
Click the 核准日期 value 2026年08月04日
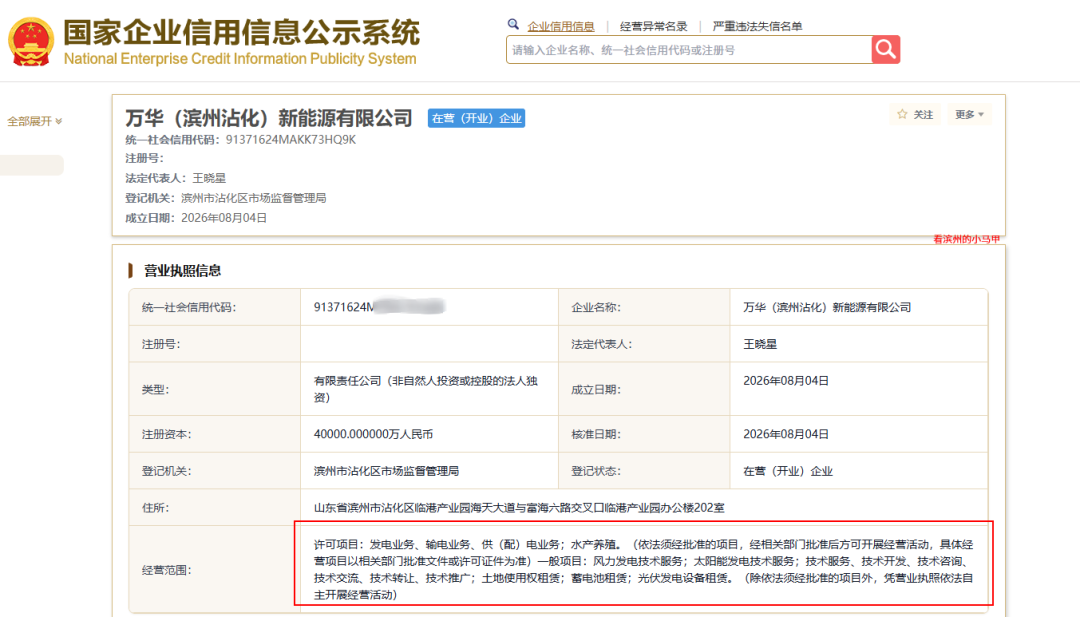tap(786, 435)
